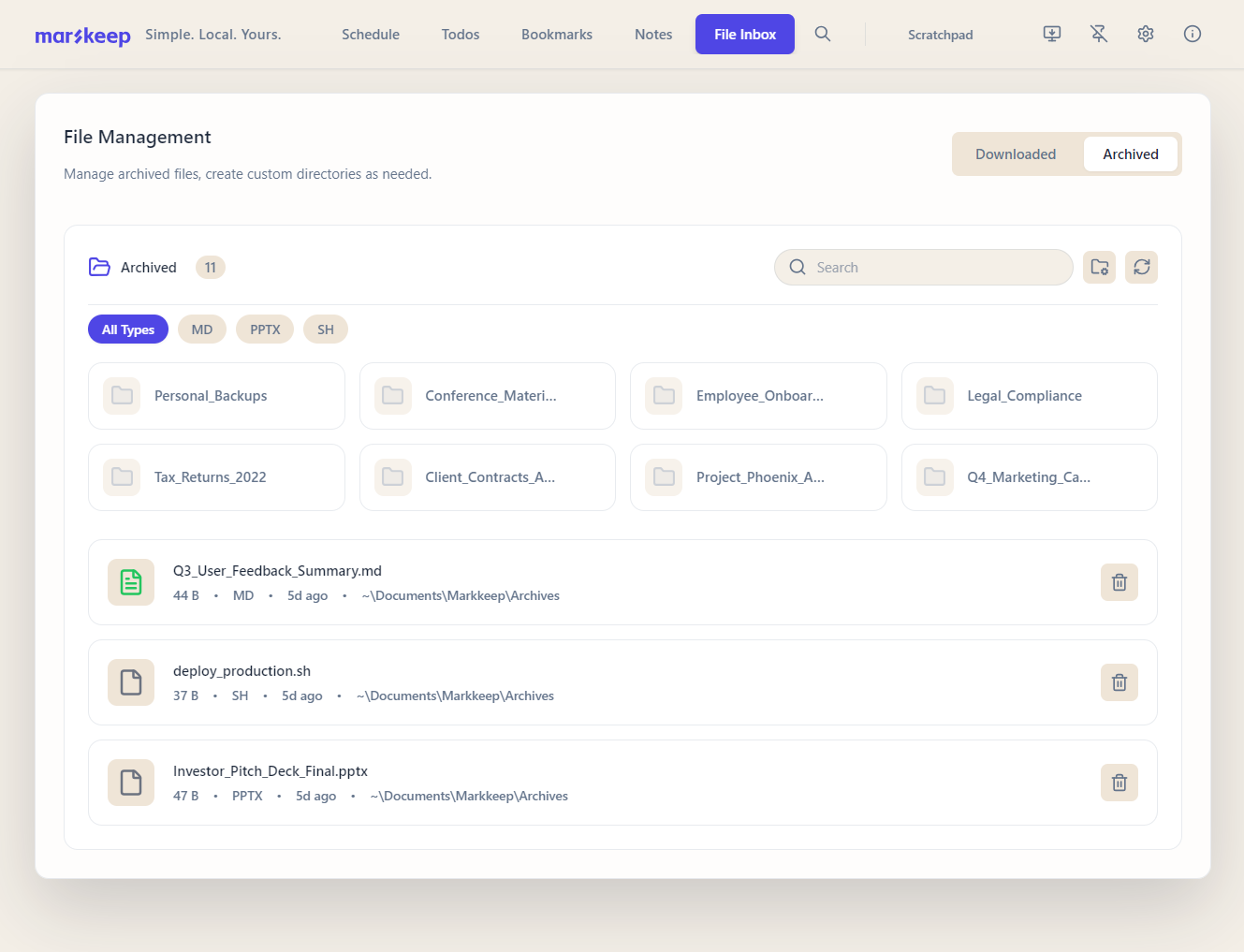Switch to the Notes tab
This screenshot has height=952, width=1244.
pos(653,35)
